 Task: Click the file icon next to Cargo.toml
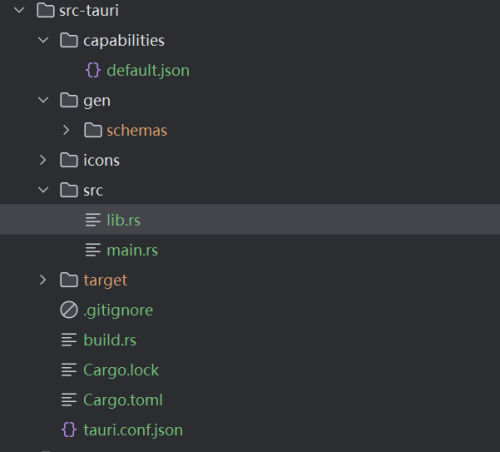tap(69, 400)
